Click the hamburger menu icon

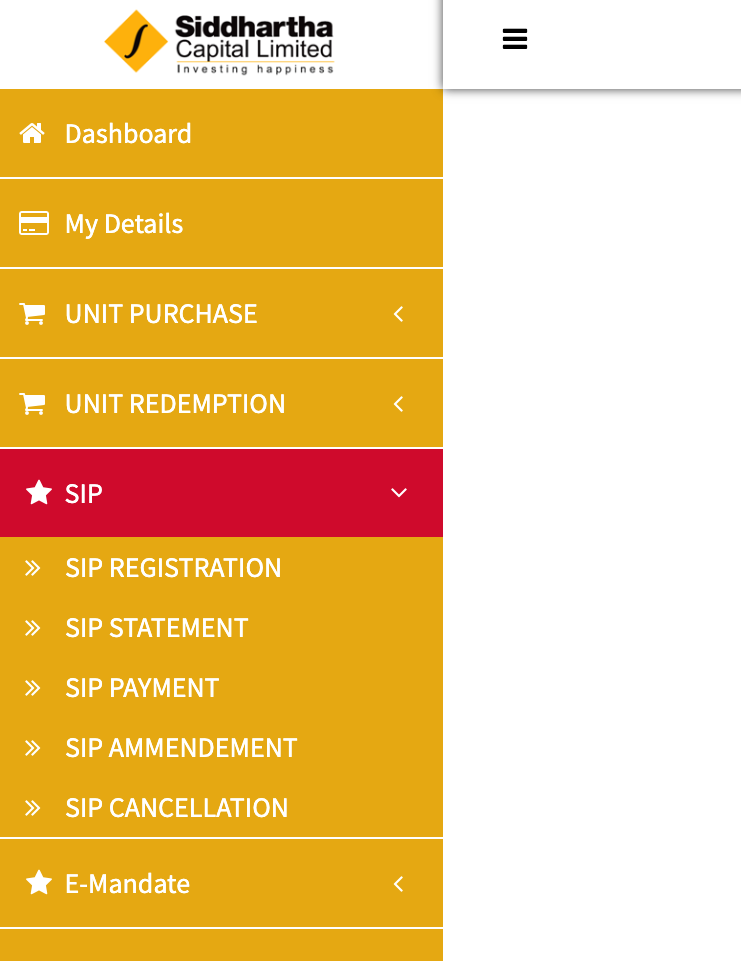(x=514, y=39)
